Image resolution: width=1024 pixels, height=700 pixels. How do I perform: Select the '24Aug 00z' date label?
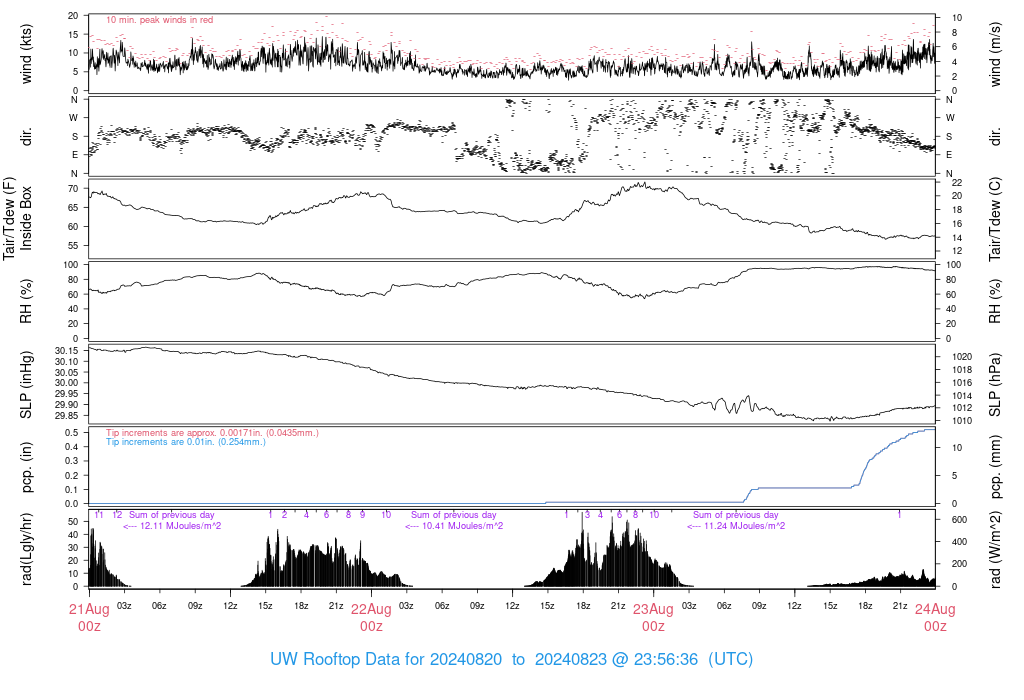(x=935, y=617)
